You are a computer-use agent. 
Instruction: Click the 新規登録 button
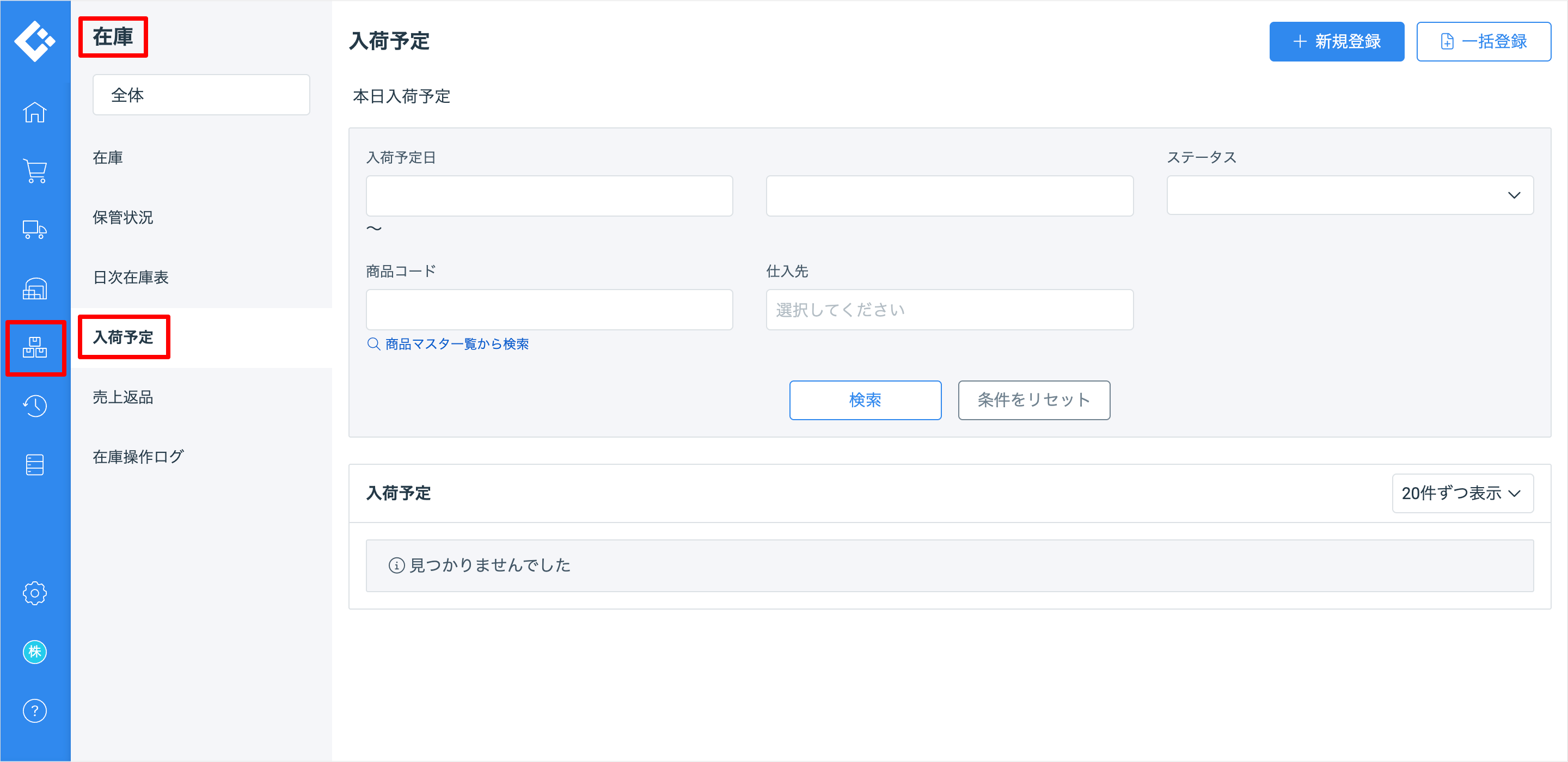coord(1336,41)
